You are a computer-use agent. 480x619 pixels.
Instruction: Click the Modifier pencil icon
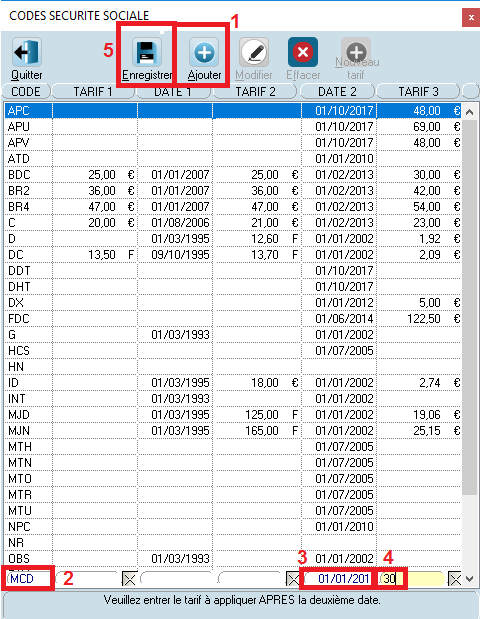(254, 52)
